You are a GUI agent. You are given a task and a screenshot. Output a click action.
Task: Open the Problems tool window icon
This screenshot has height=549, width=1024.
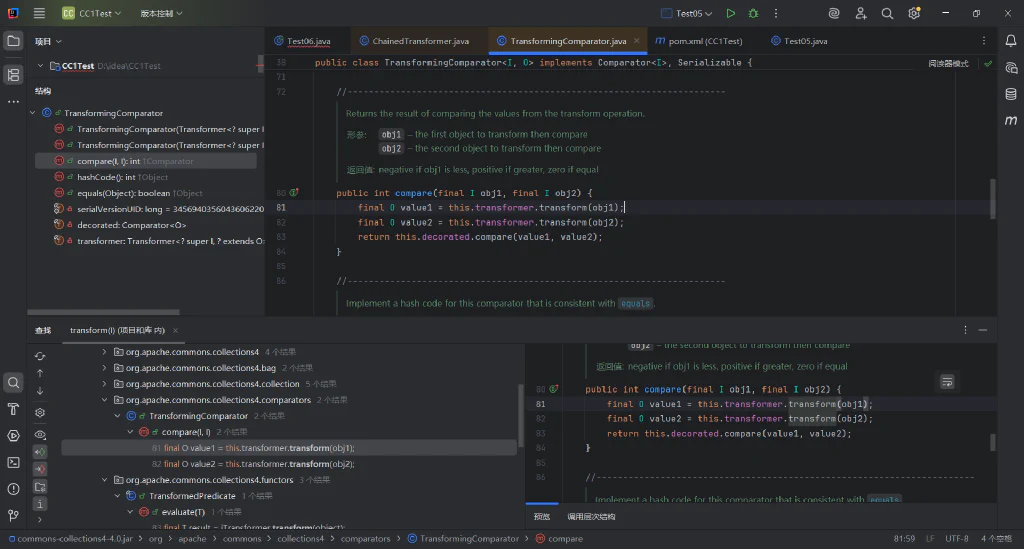[13, 489]
